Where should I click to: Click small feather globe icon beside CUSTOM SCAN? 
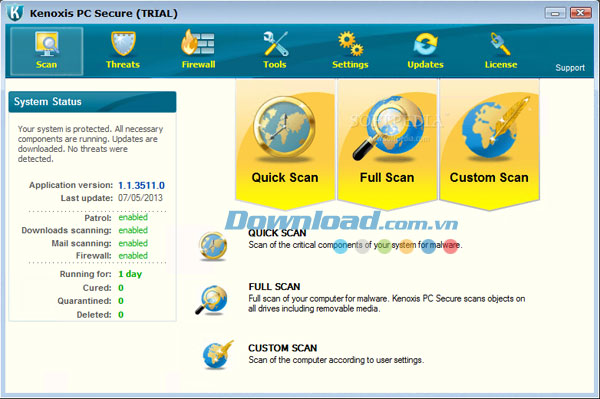[x=217, y=355]
